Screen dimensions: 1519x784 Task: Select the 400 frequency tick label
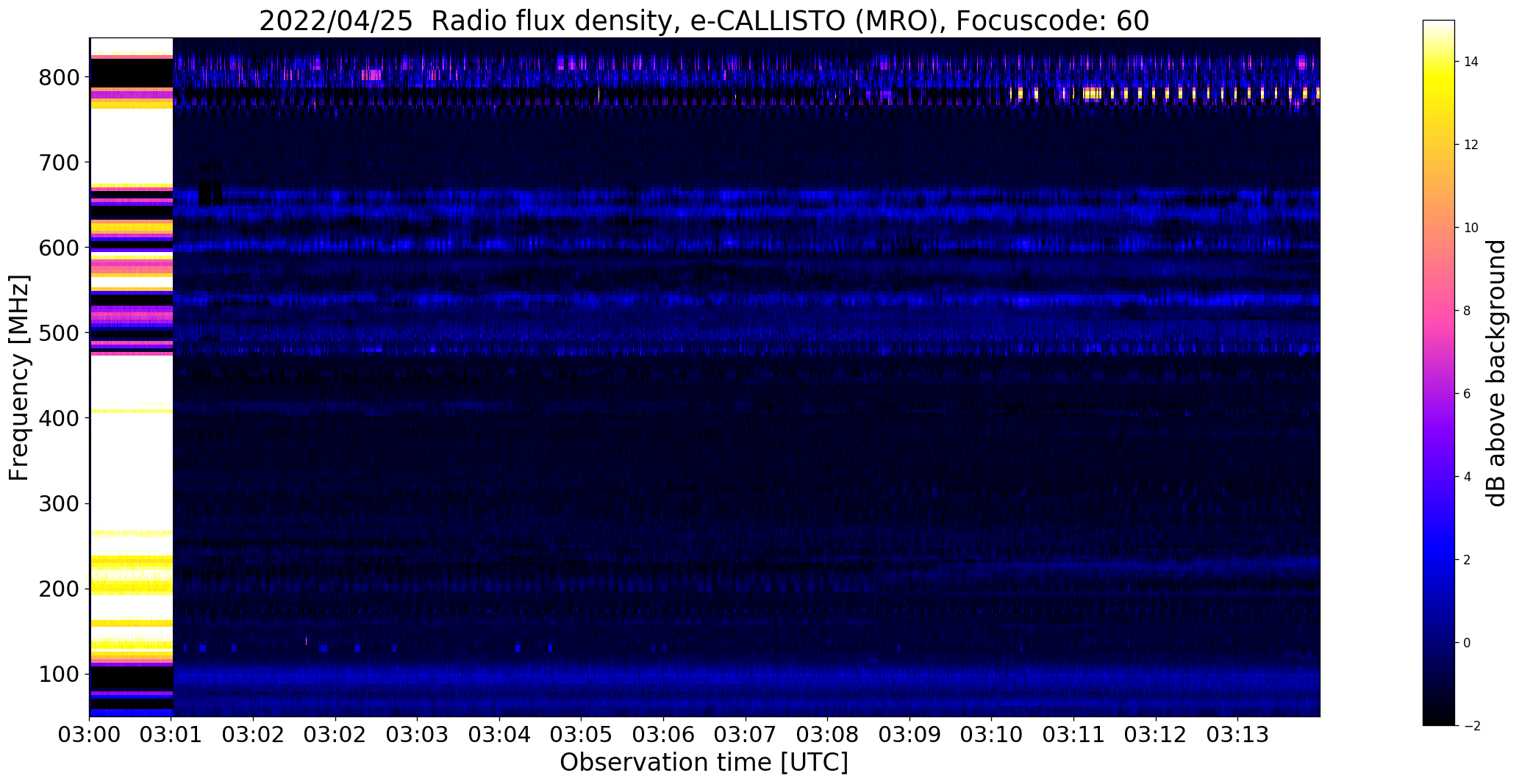[x=58, y=418]
